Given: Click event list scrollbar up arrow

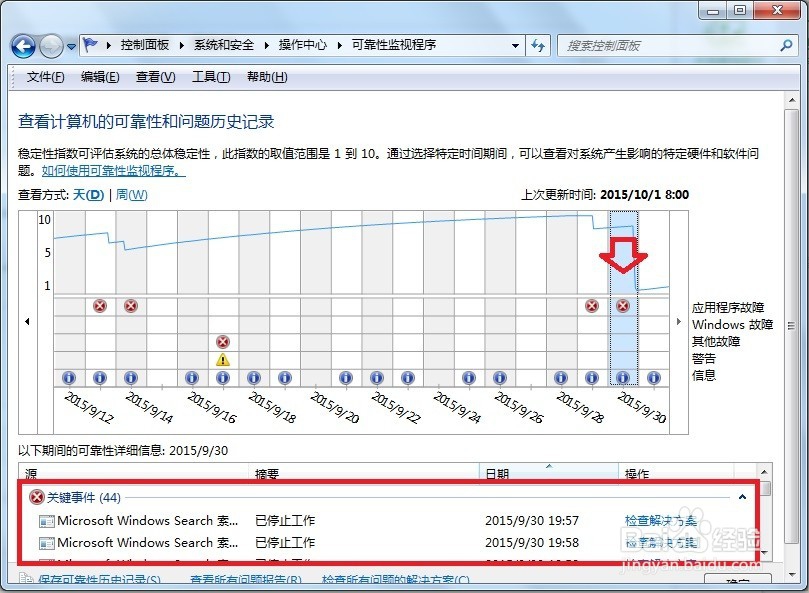Looking at the screenshot, I should coord(765,472).
